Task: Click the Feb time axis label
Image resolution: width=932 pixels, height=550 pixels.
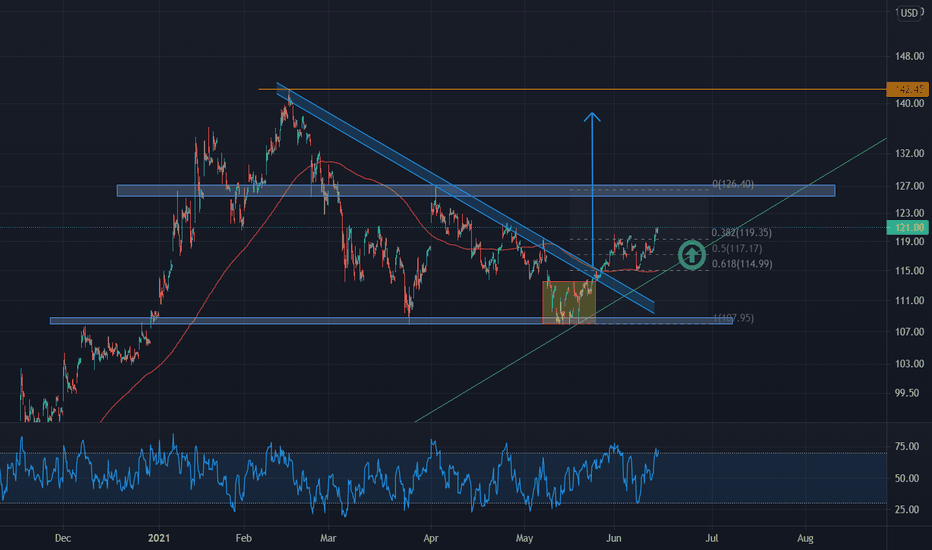Action: click(243, 538)
